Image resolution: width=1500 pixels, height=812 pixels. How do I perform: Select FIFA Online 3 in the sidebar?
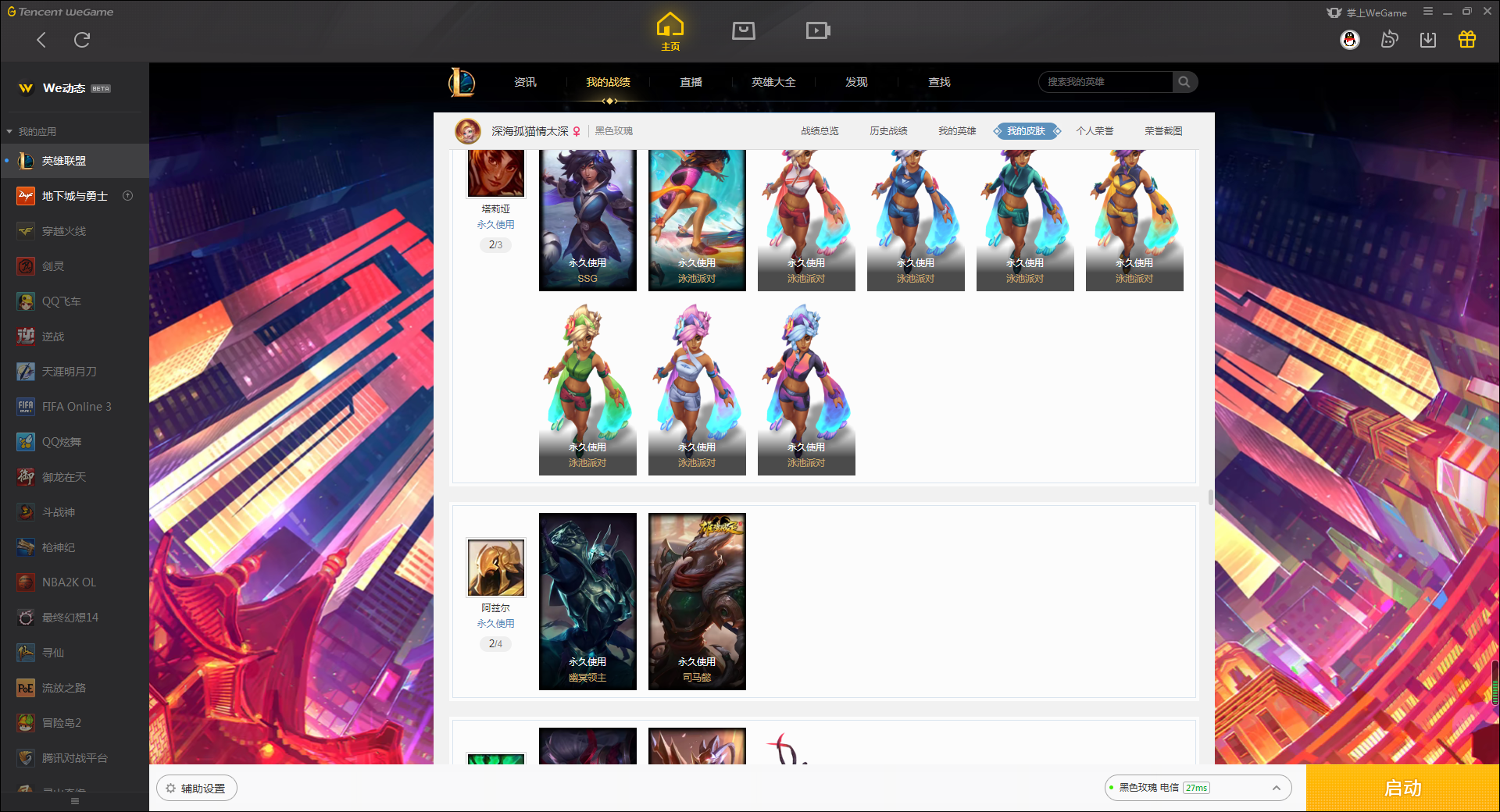(x=74, y=407)
